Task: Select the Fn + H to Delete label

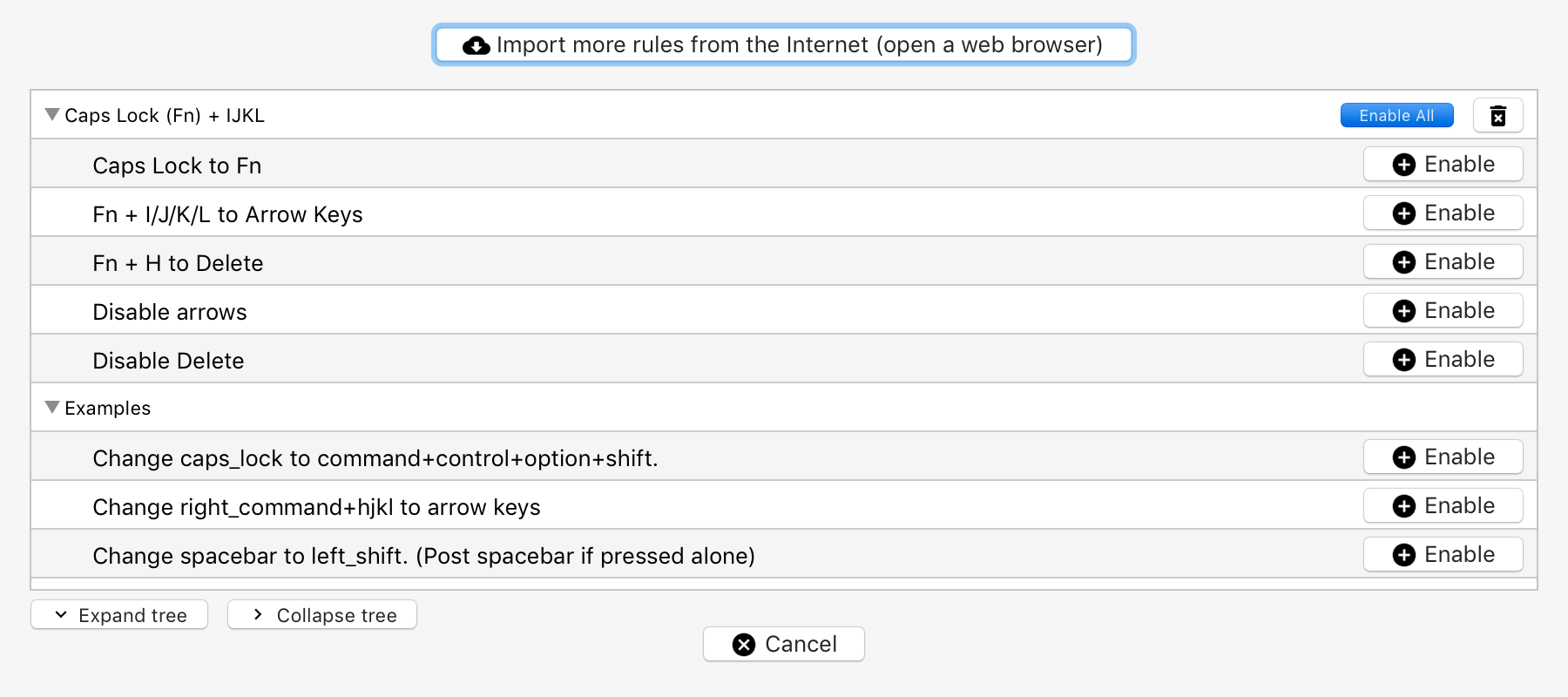Action: [178, 264]
